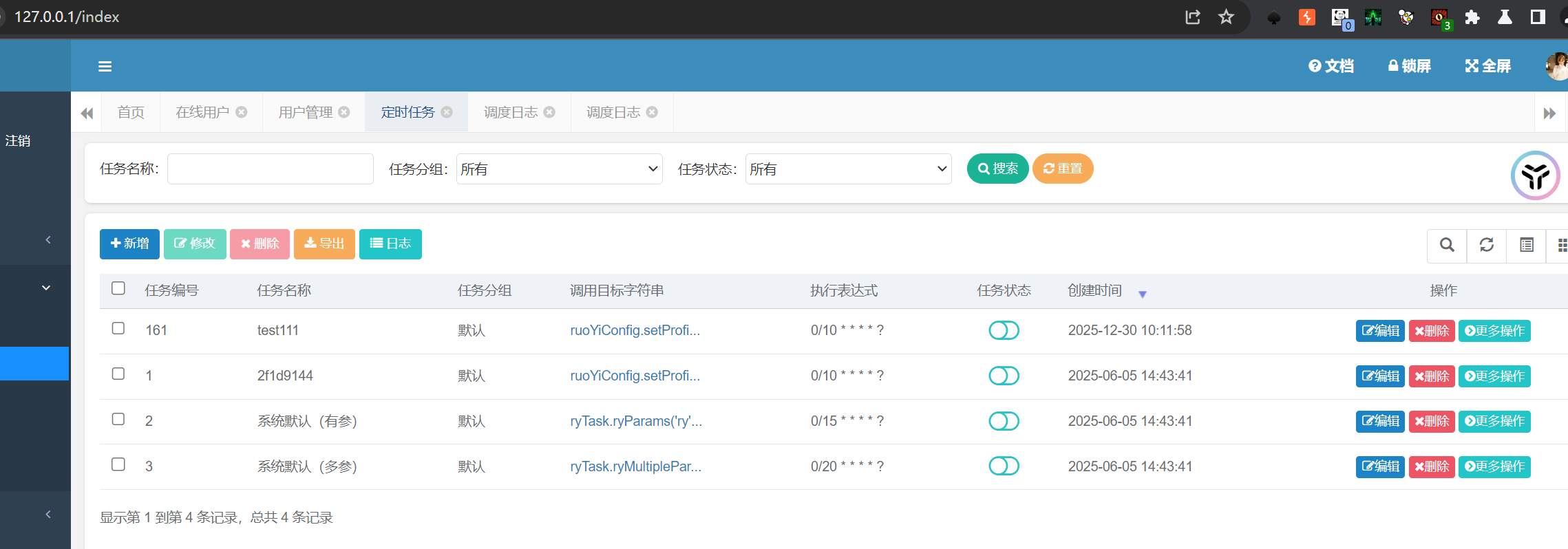Open the 任务状态 dropdown
1568x549 pixels.
coord(848,169)
